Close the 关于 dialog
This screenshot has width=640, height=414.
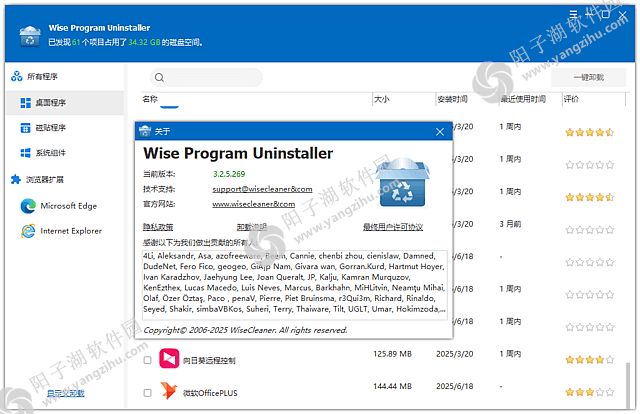(x=440, y=131)
